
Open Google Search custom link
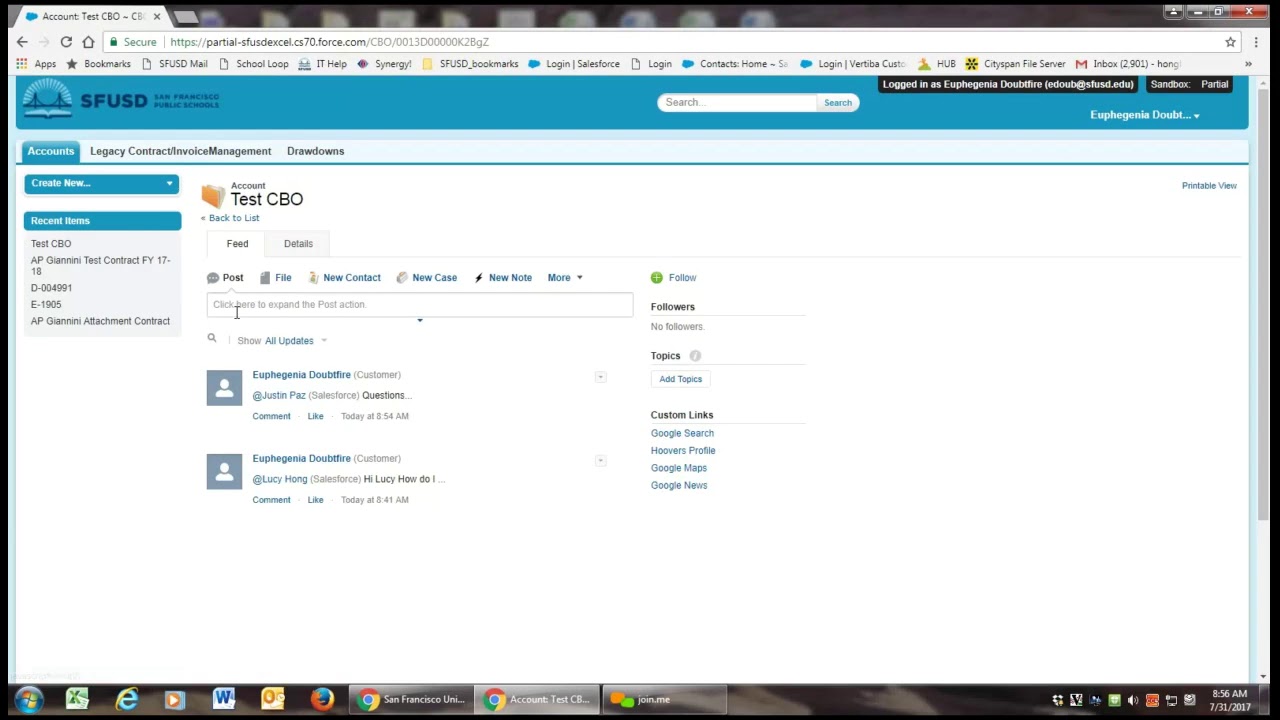pos(682,434)
